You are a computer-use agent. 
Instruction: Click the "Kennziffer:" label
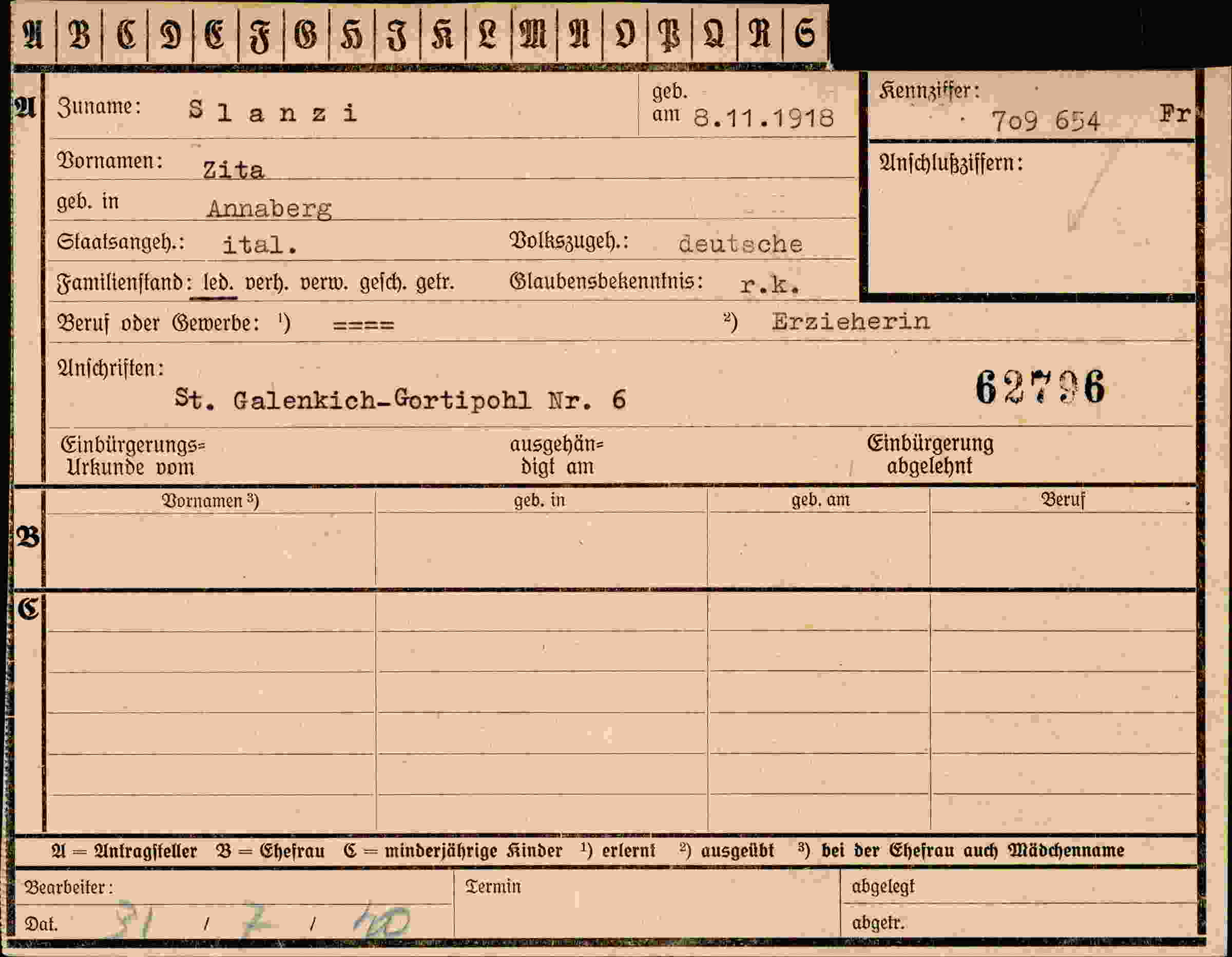(929, 91)
